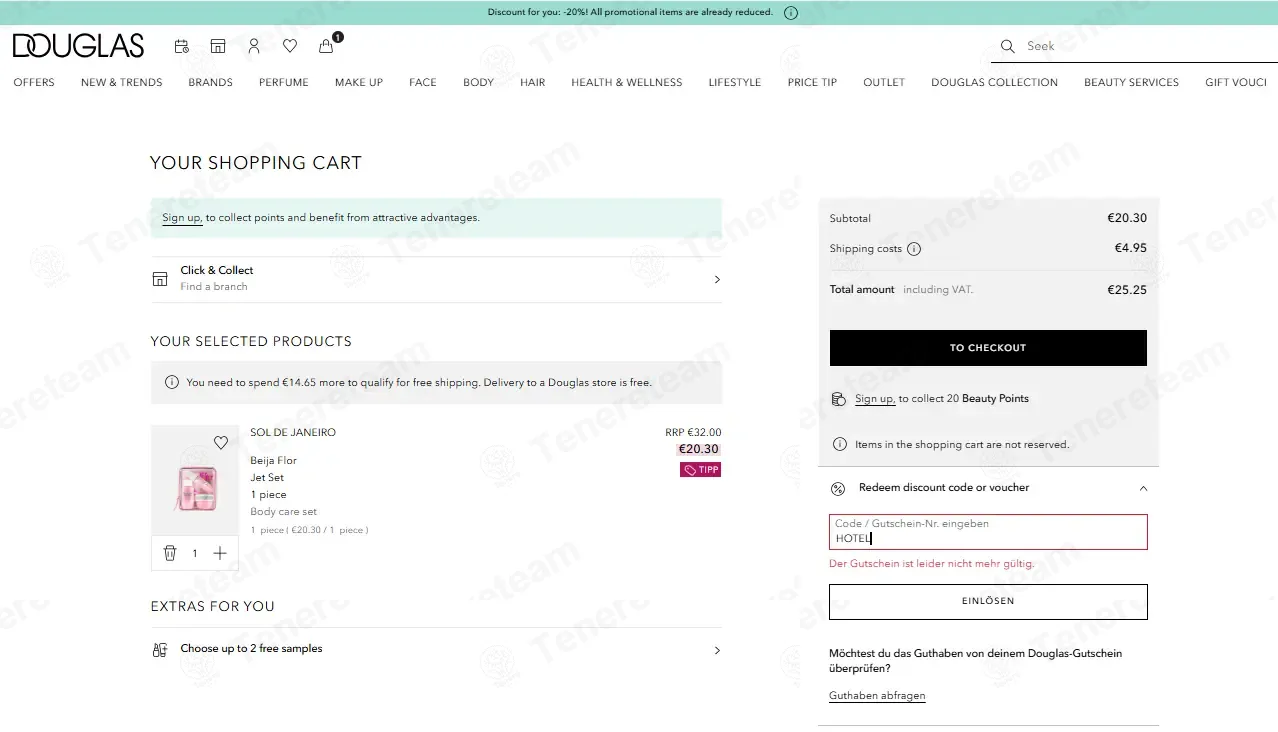Image resolution: width=1278 pixels, height=732 pixels.
Task: Open the user account icon
Action: 254,46
